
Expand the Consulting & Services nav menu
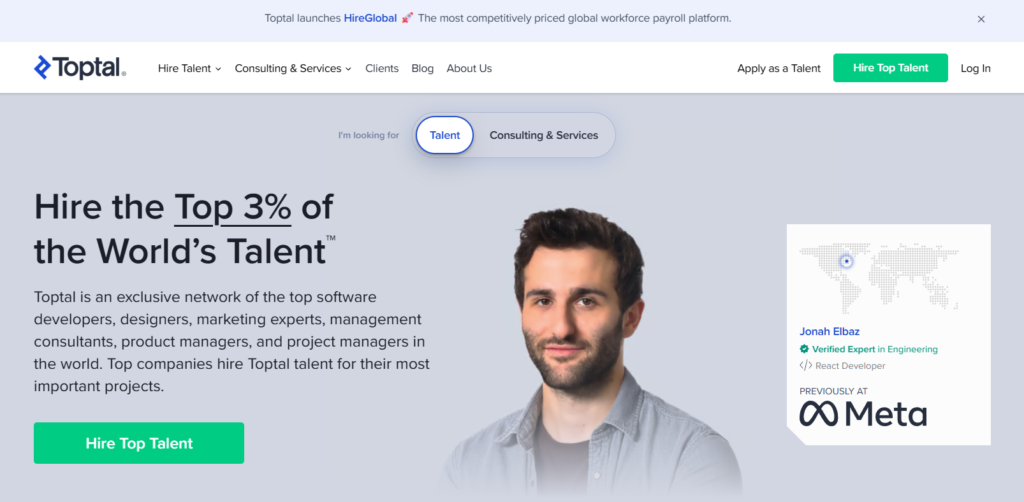pos(293,69)
